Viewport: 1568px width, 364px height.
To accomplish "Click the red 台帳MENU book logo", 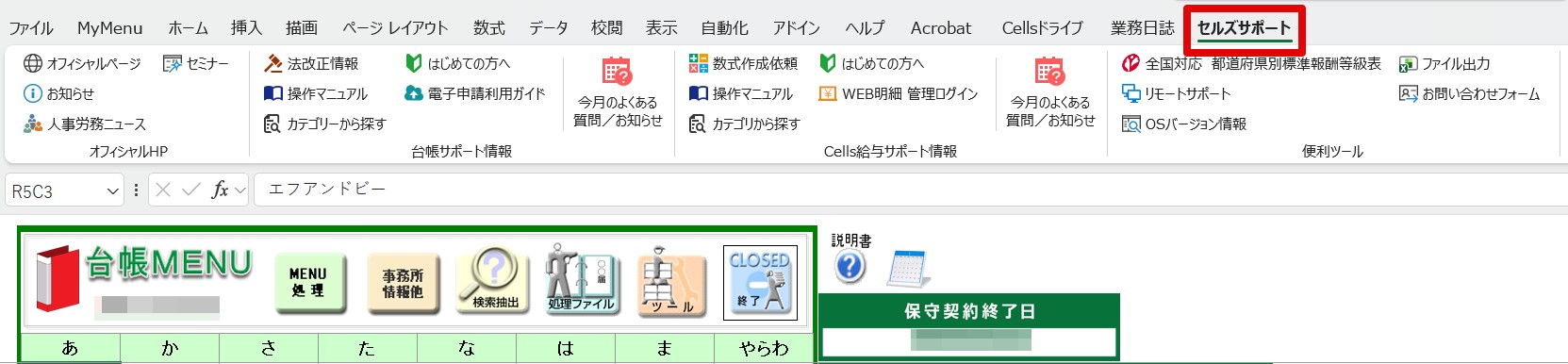I will click(x=58, y=279).
